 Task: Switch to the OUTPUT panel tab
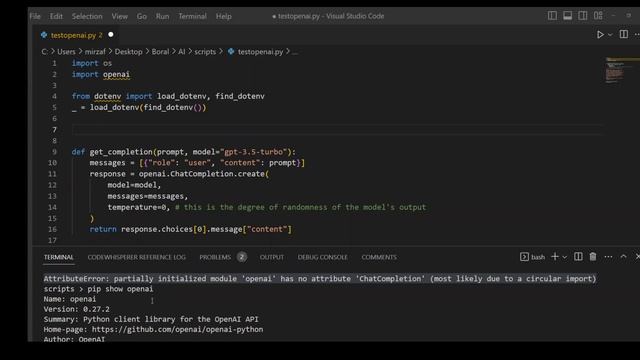point(271,257)
